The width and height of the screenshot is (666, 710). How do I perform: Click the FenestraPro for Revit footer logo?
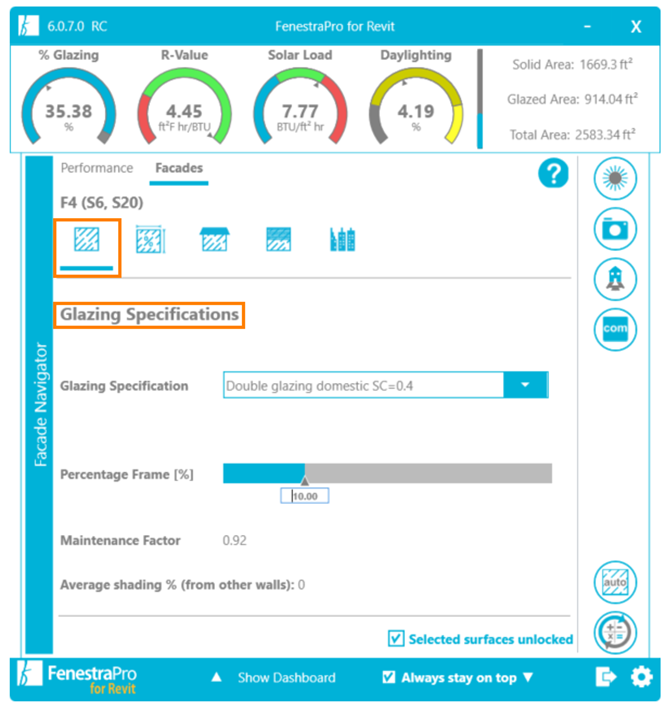tap(77, 677)
